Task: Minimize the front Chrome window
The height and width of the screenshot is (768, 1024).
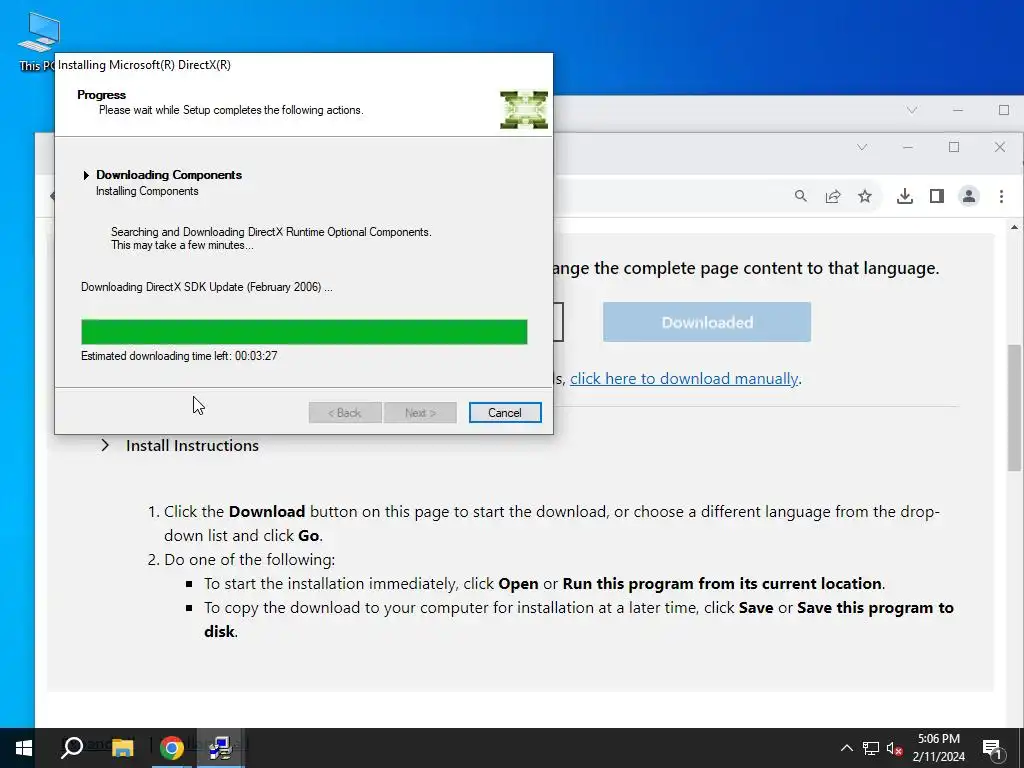Action: [908, 148]
